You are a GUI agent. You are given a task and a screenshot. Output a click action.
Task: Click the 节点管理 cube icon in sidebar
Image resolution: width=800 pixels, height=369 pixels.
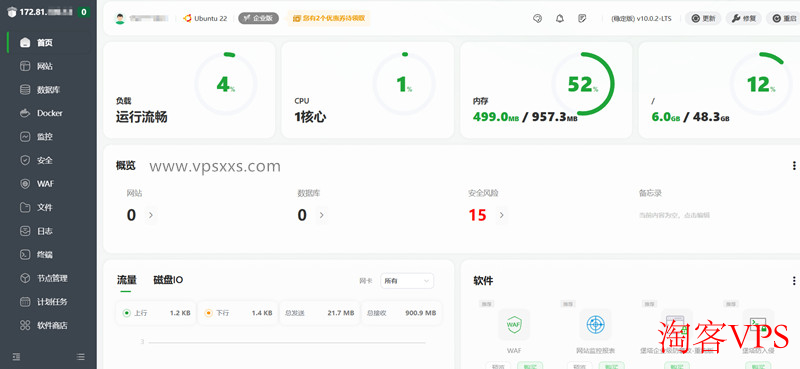click(25, 278)
